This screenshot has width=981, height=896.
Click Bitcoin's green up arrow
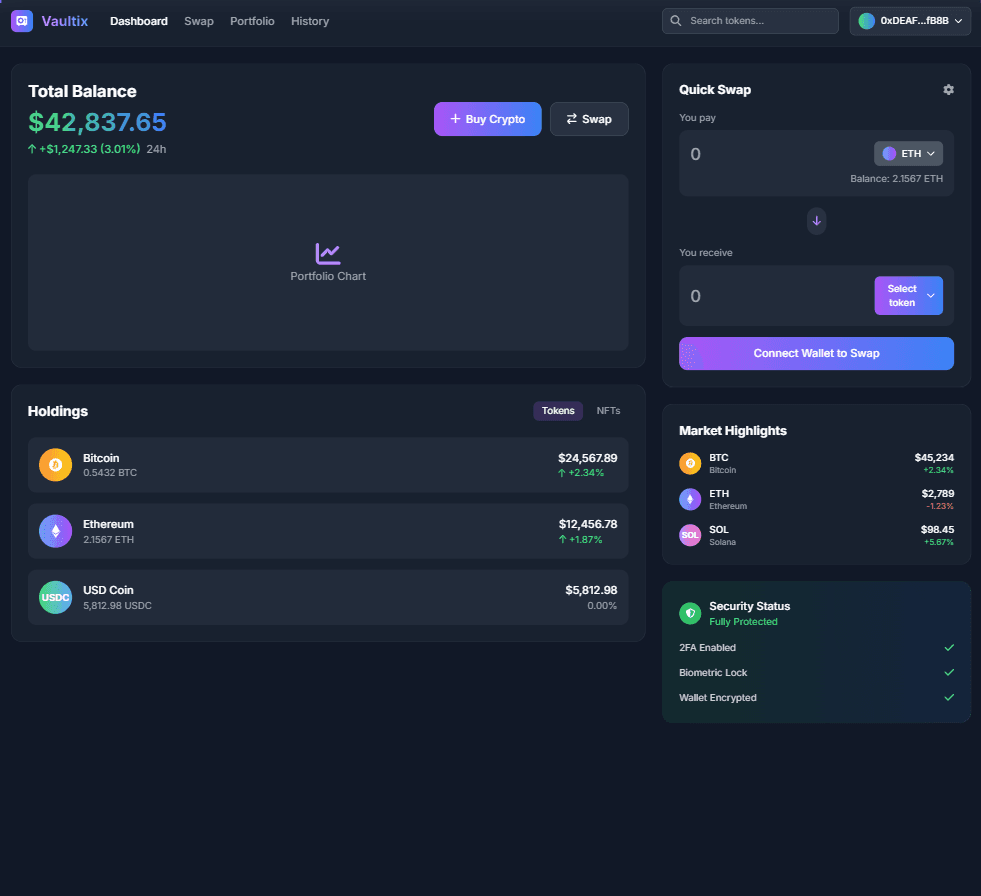[562, 473]
